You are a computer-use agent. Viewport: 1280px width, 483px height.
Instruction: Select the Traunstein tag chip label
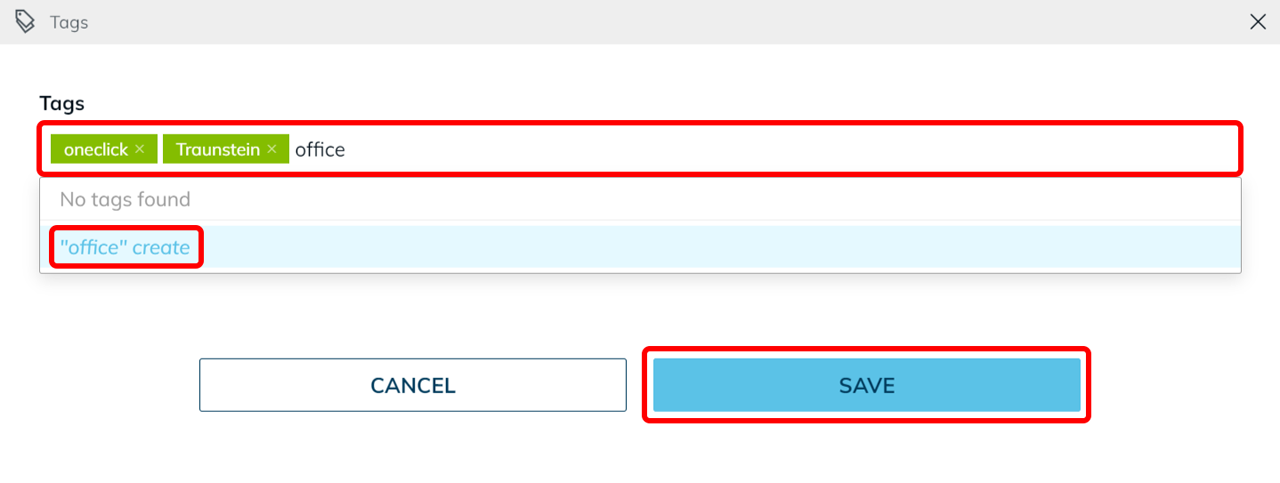click(x=218, y=149)
